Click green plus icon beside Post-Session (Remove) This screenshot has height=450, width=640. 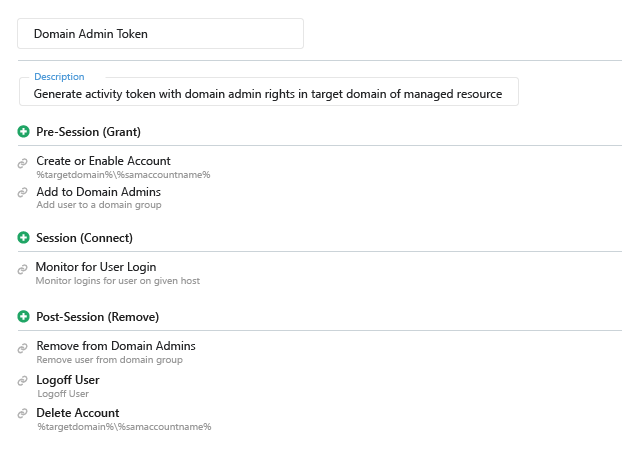[x=23, y=317]
